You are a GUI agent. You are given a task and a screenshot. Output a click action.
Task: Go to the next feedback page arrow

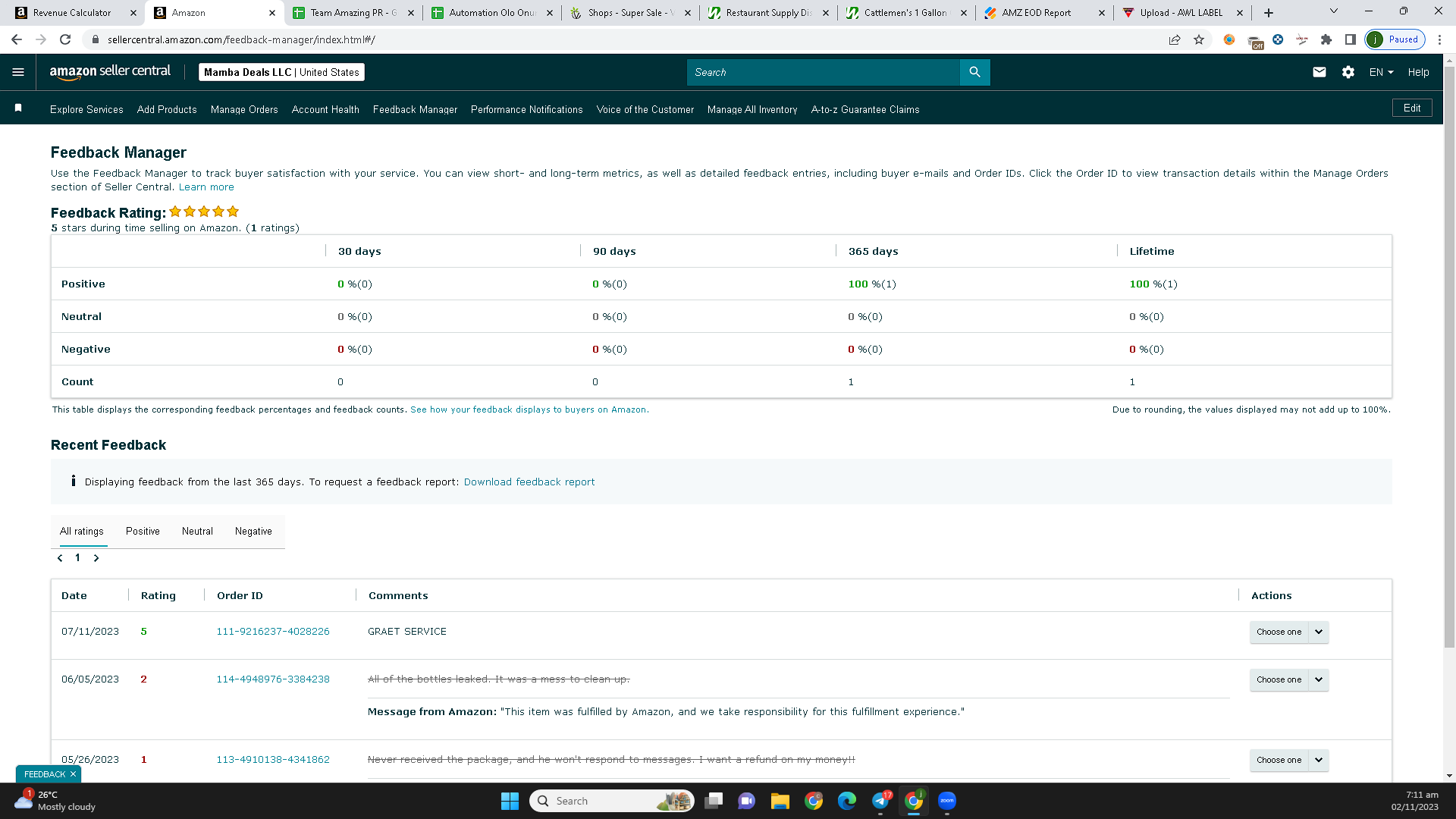pos(96,558)
